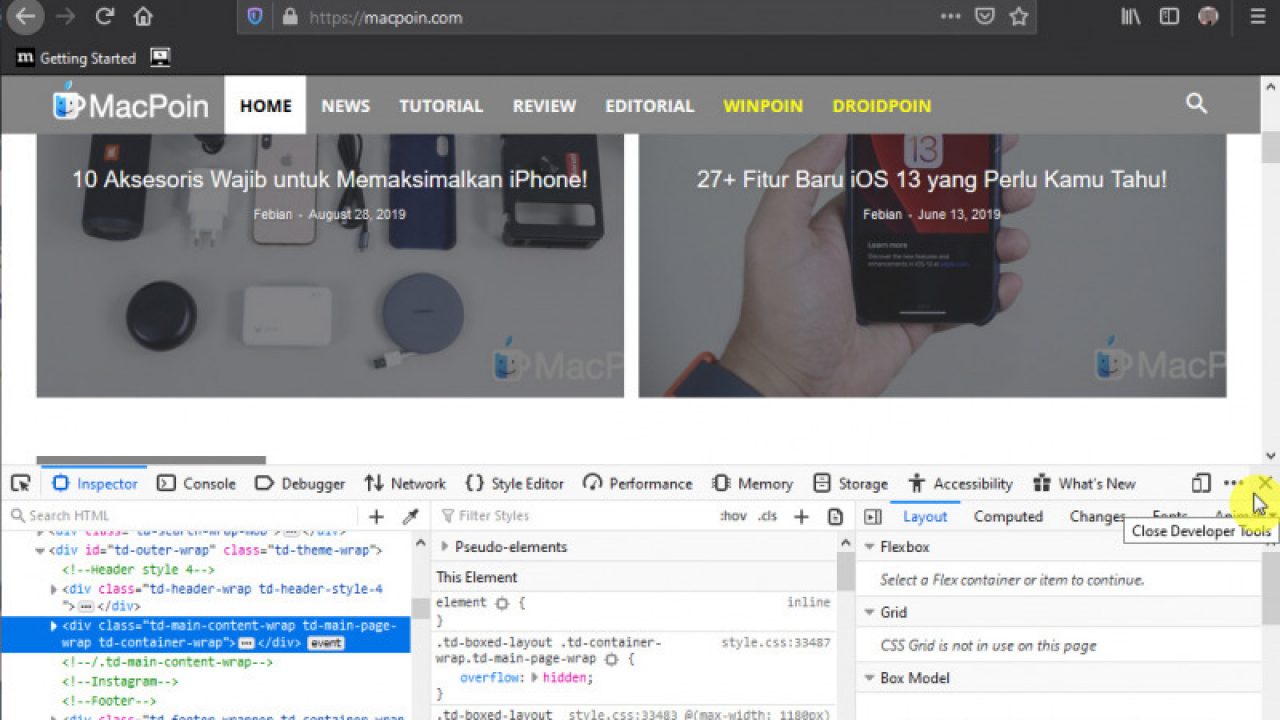The image size is (1280, 720).
Task: Click the Search HTML field
Action: pos(180,516)
